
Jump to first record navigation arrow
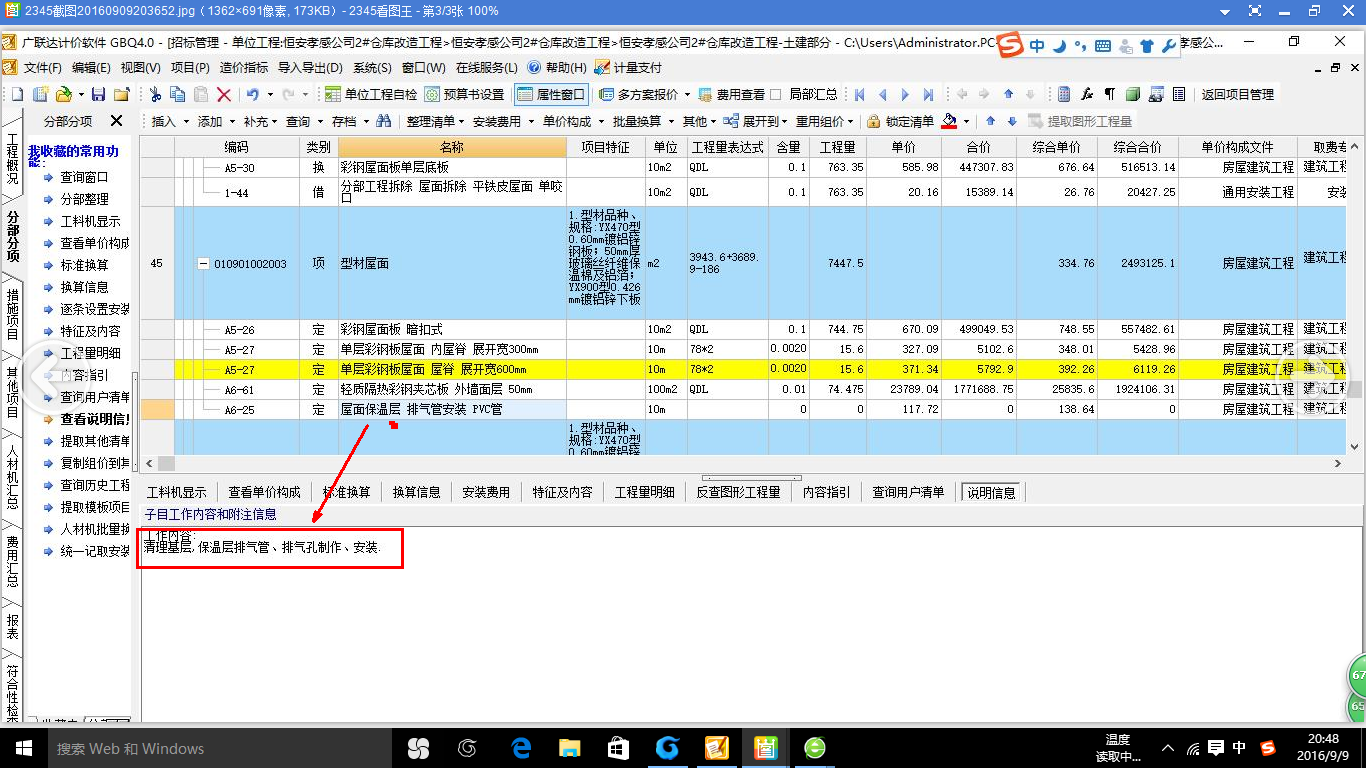coord(859,94)
